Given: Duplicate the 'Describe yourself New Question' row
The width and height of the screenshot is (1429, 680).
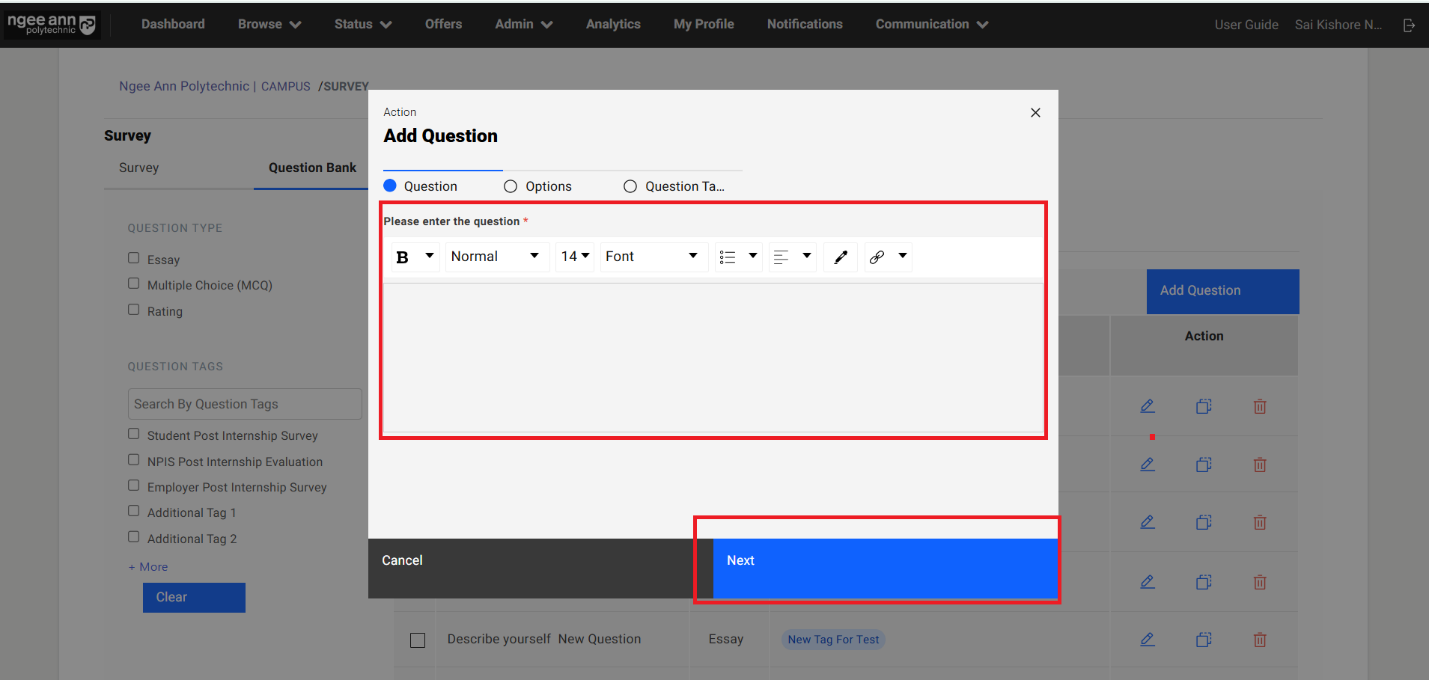Looking at the screenshot, I should [x=1204, y=639].
